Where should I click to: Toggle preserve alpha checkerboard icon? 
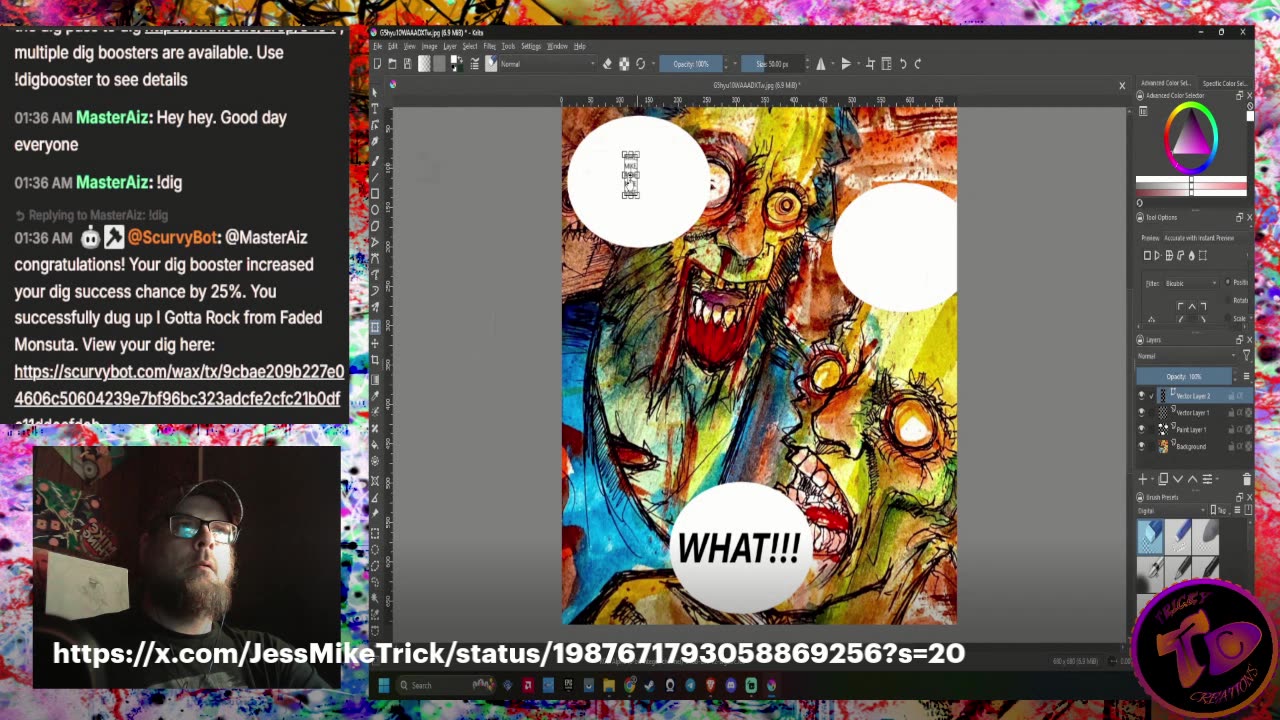coord(624,64)
